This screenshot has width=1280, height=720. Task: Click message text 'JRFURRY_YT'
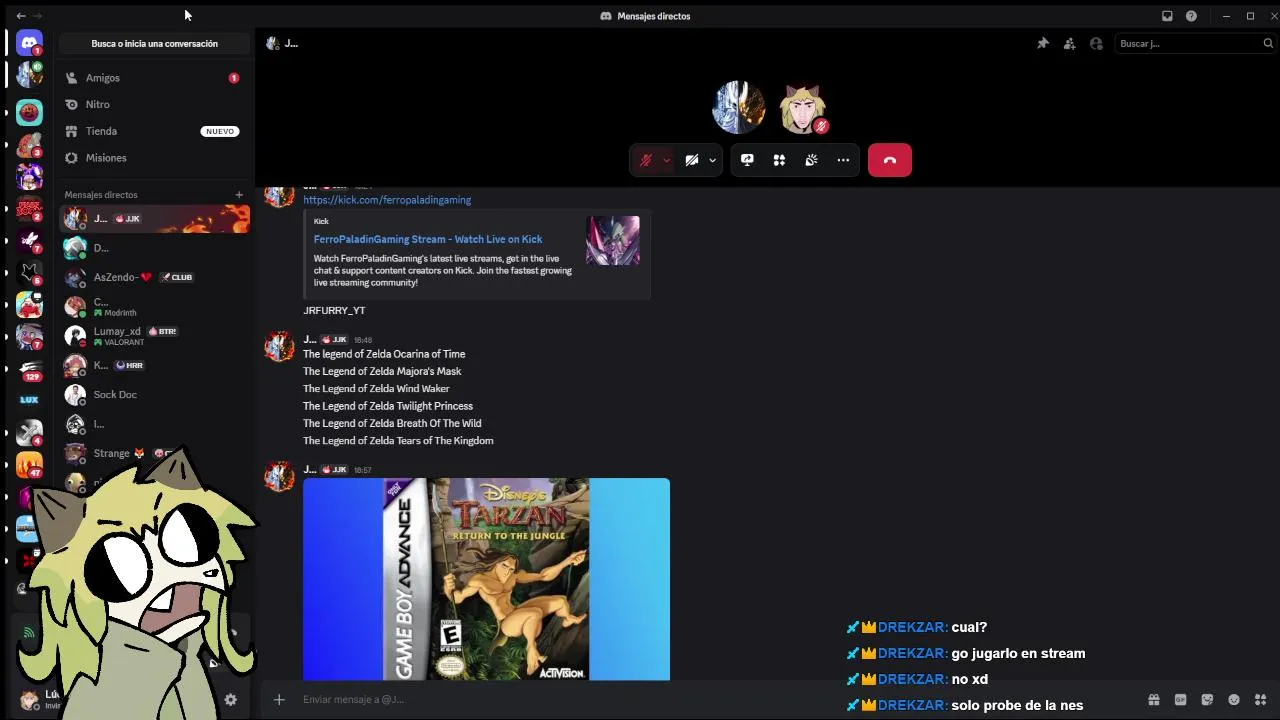point(334,311)
